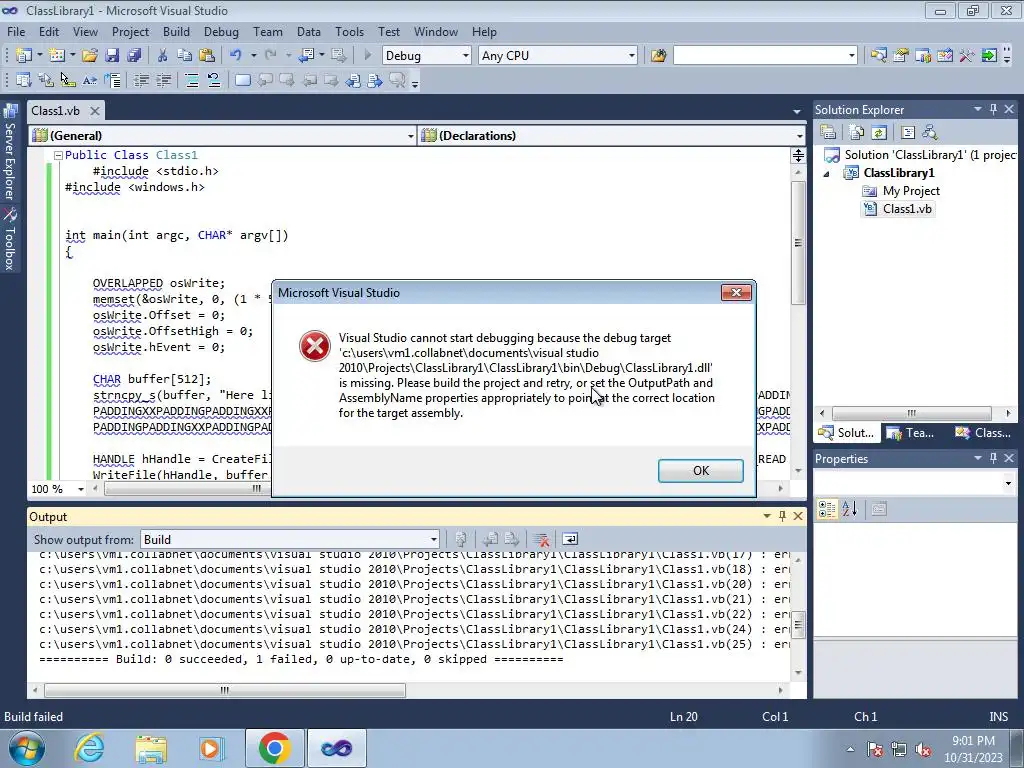Viewport: 1024px width, 768px height.
Task: Open Object Browser from main toolbar
Action: pyautogui.click(x=944, y=56)
